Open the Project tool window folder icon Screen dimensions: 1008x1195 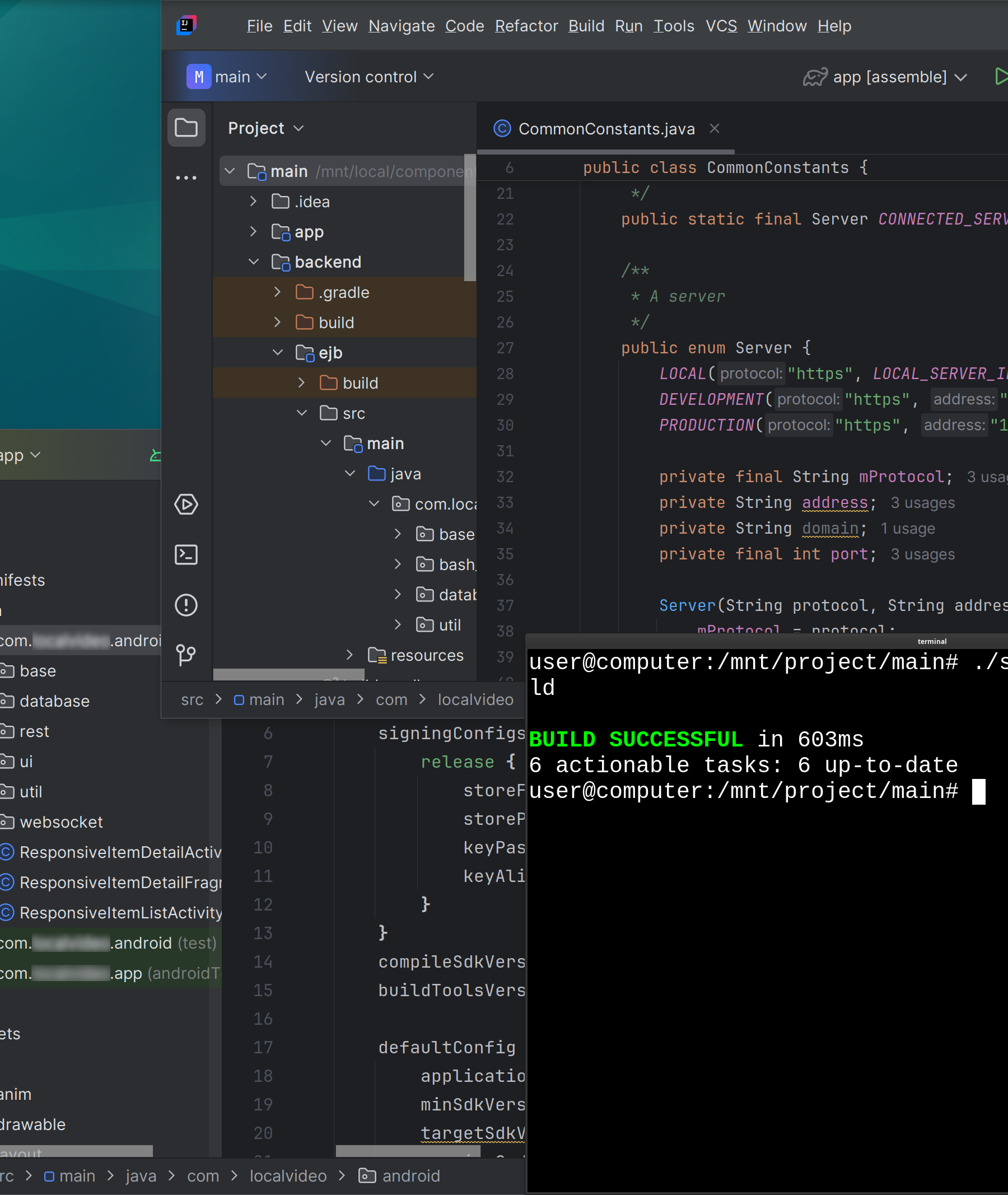pos(186,128)
